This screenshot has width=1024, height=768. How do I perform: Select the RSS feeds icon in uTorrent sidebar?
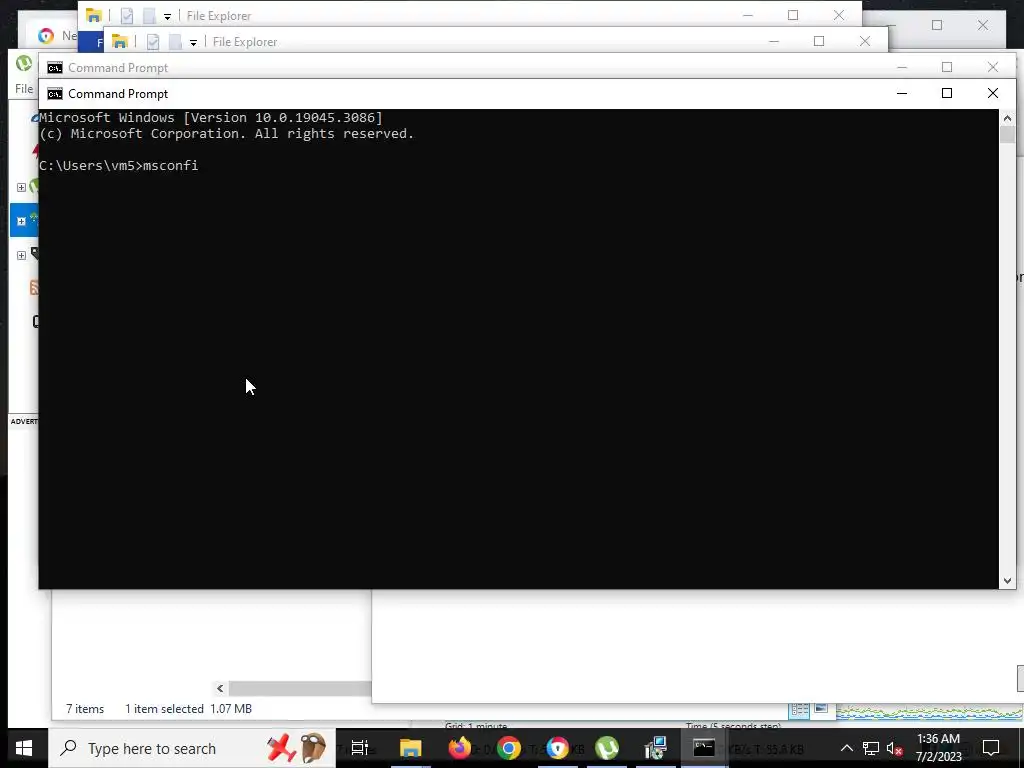[x=34, y=287]
